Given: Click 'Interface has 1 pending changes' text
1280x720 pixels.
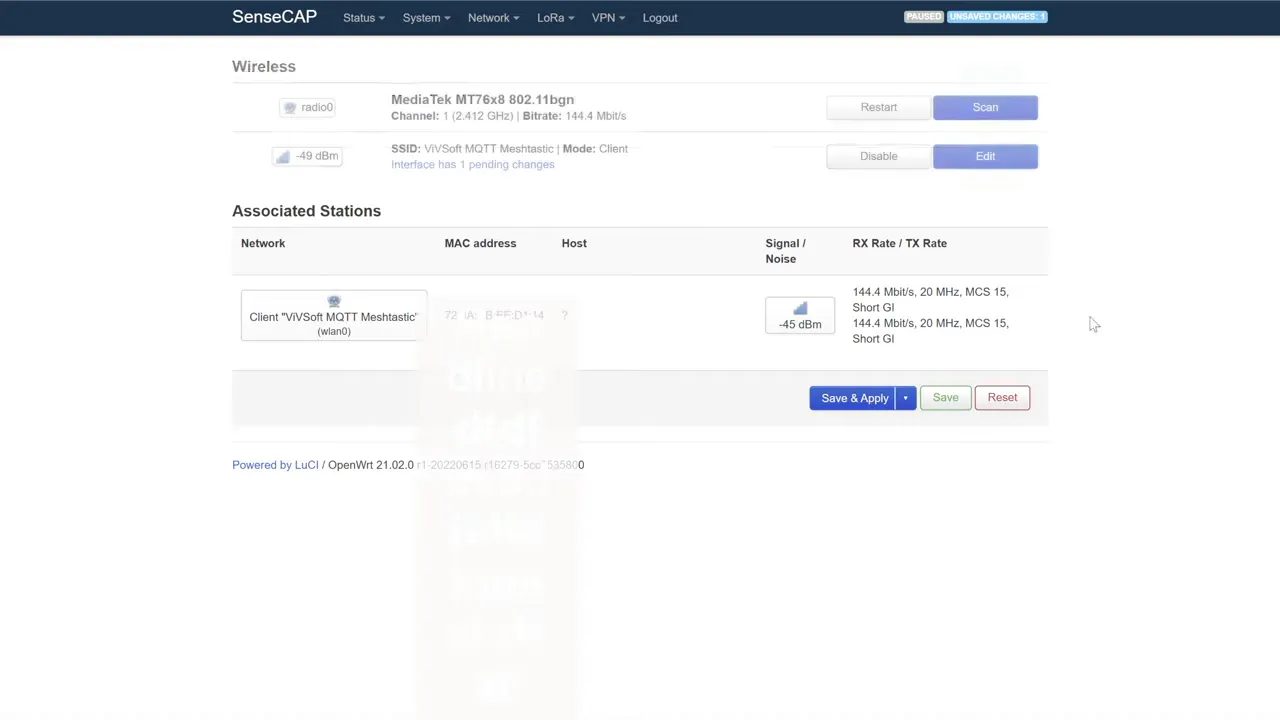Looking at the screenshot, I should tap(472, 164).
